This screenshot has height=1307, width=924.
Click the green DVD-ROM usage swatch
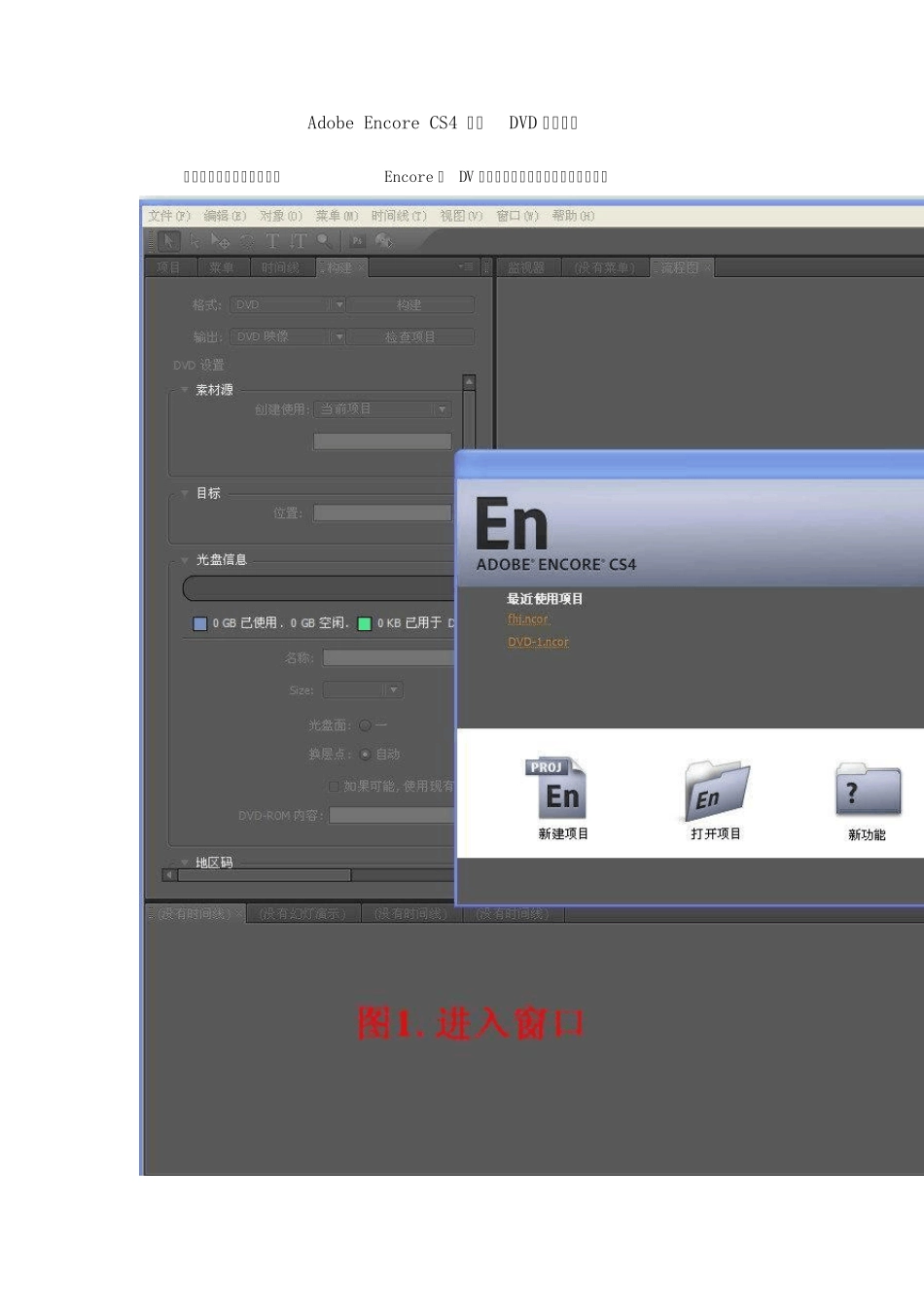(x=364, y=623)
